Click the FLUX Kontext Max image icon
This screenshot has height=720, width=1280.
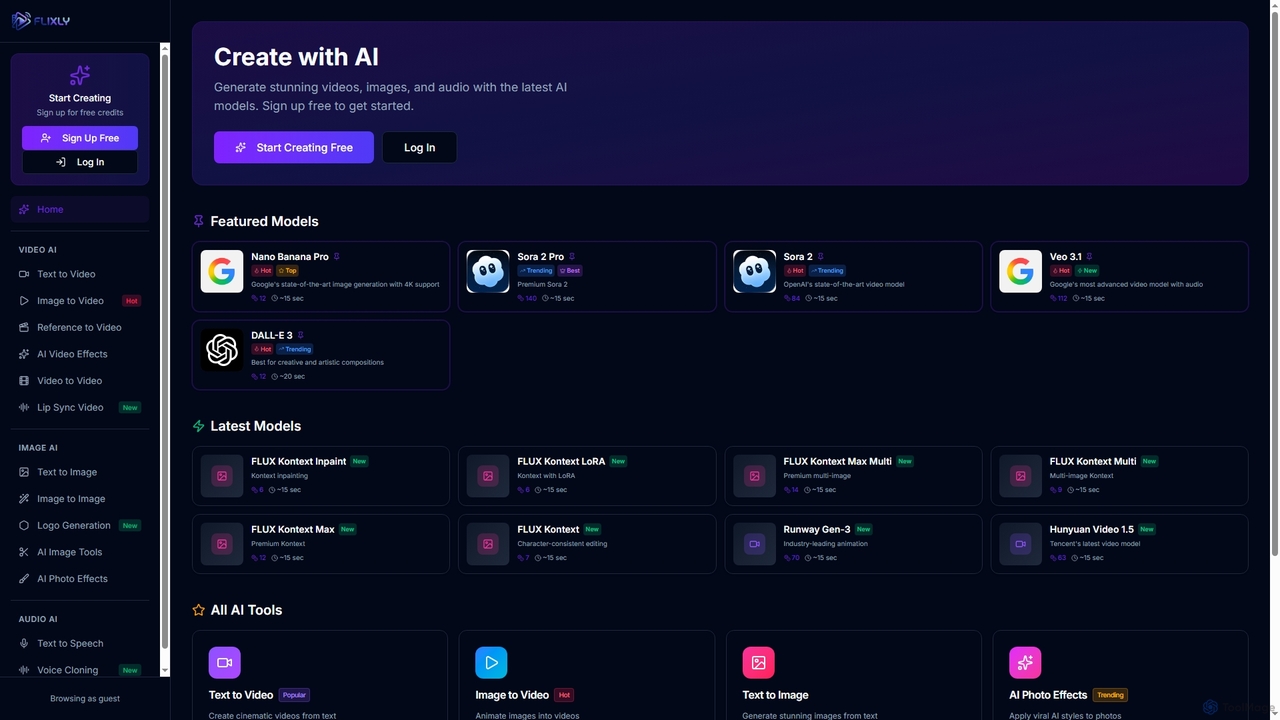222,544
